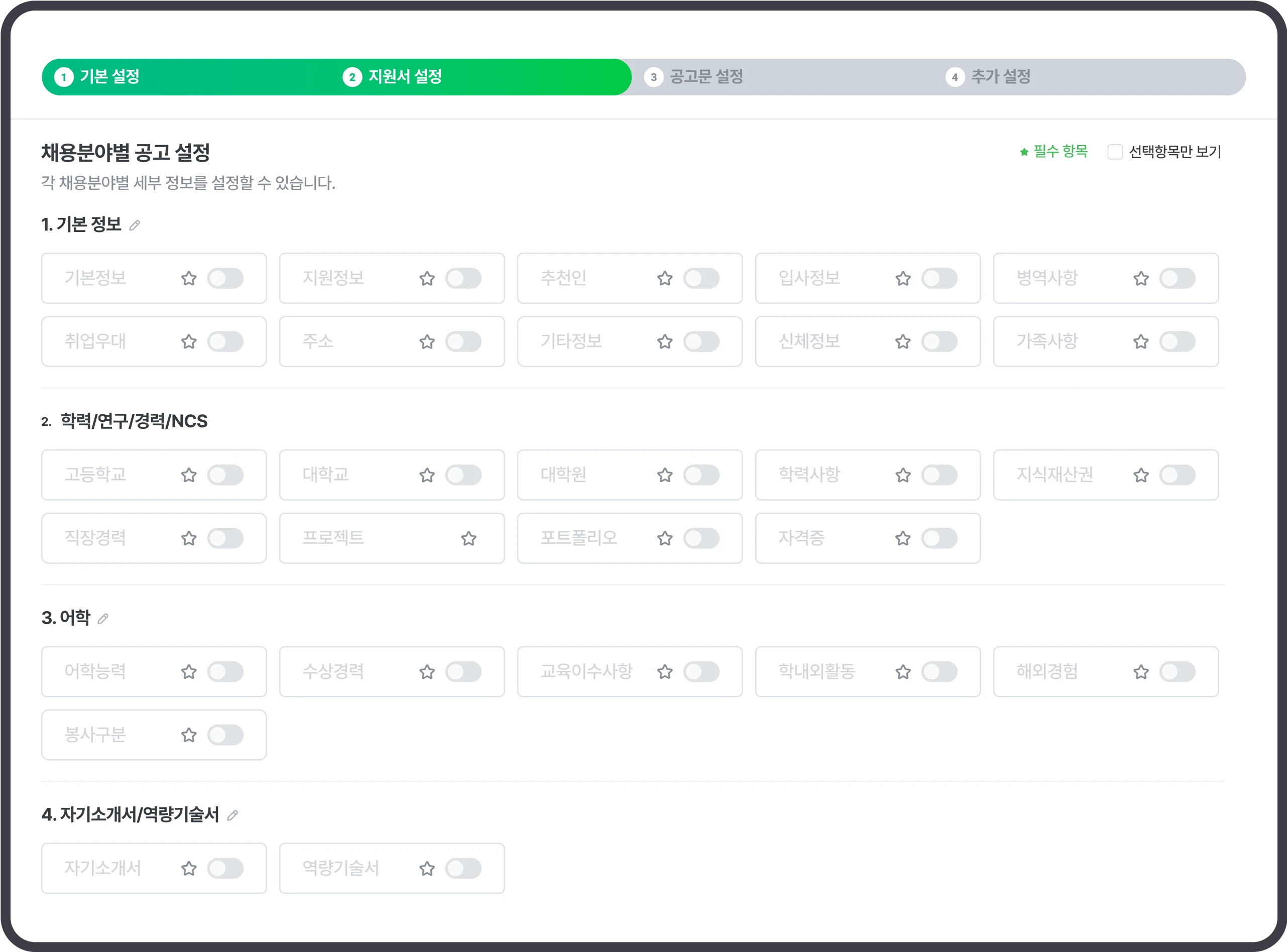Enable the 추천인 toggle switch
1287x952 pixels.
click(x=701, y=278)
